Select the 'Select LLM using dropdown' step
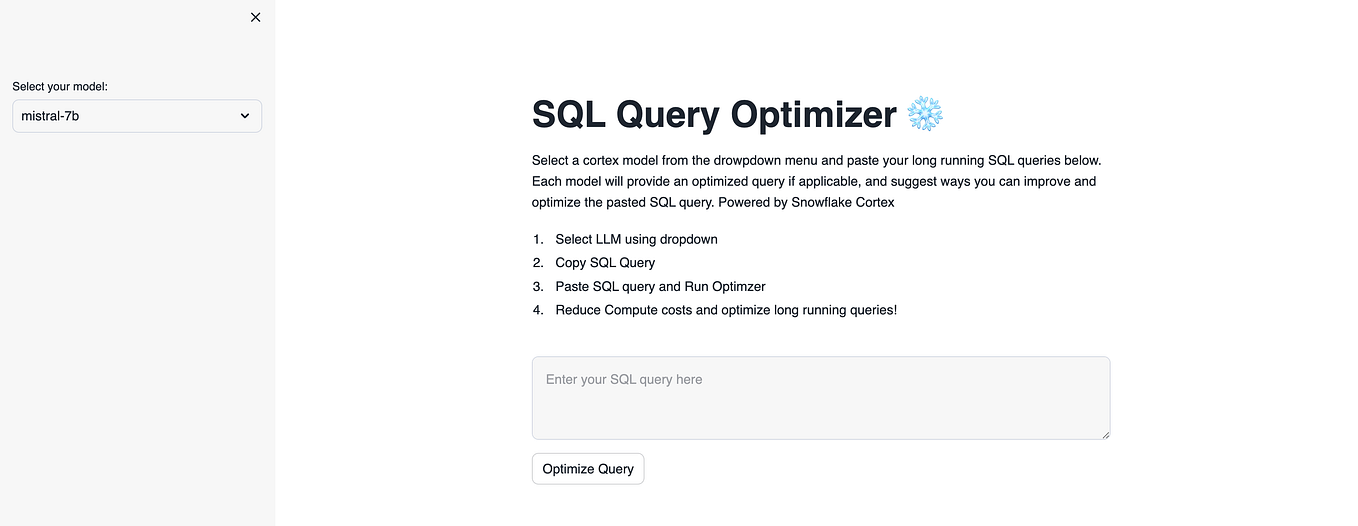This screenshot has height=526, width=1358. point(636,239)
